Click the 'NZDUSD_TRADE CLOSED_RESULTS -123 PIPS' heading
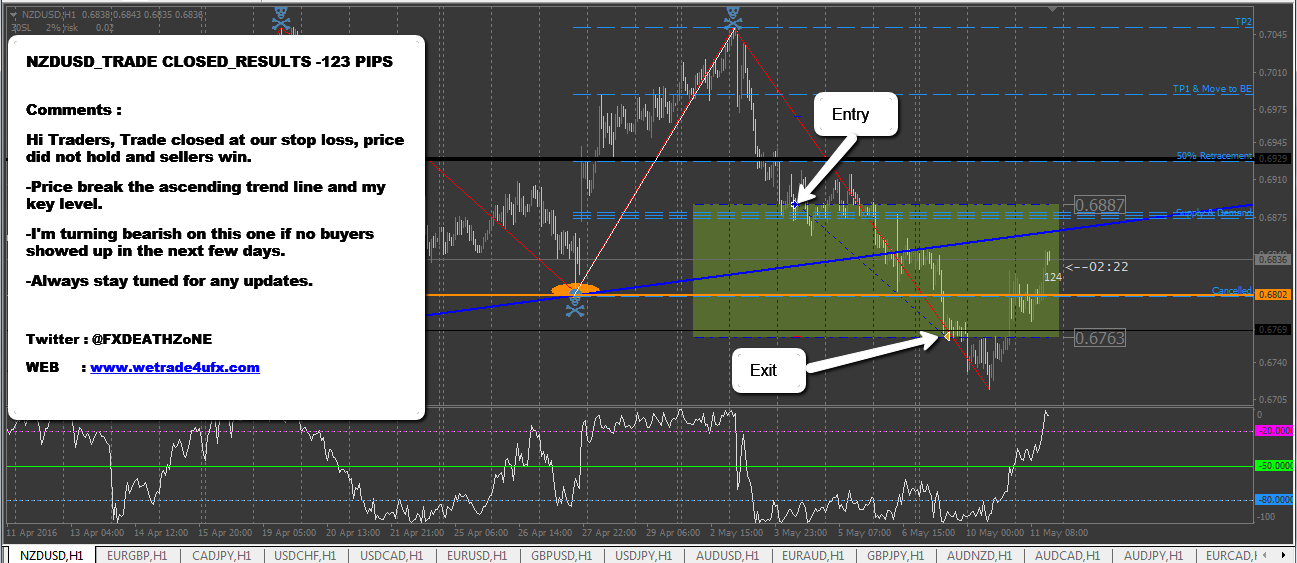This screenshot has width=1297, height=563. [209, 62]
